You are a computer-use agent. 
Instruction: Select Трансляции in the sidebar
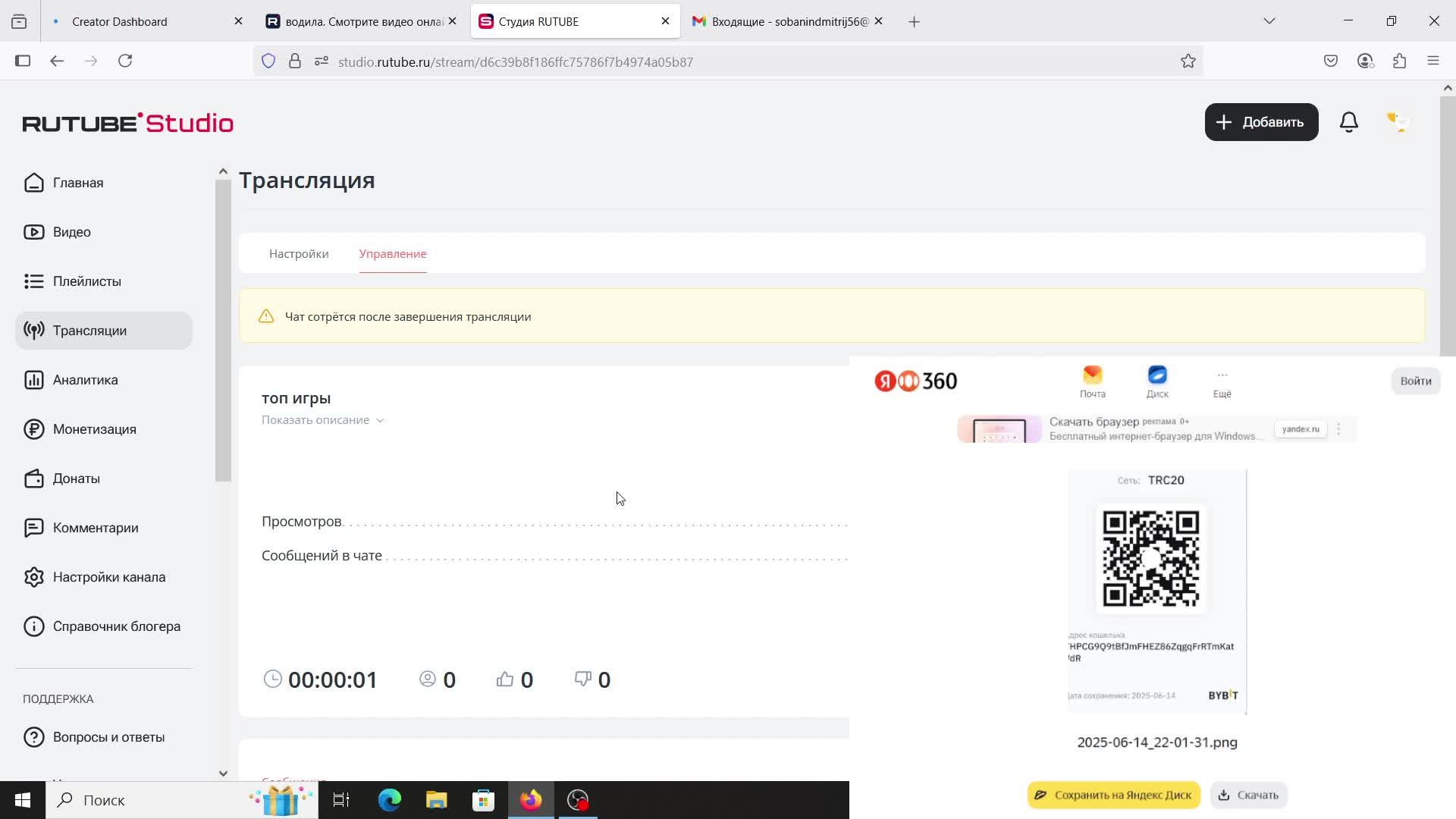(89, 330)
